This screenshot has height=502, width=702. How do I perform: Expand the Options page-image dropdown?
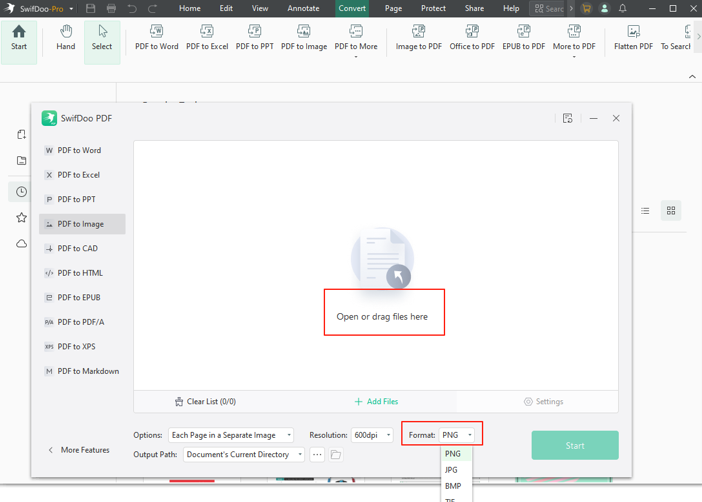(231, 435)
